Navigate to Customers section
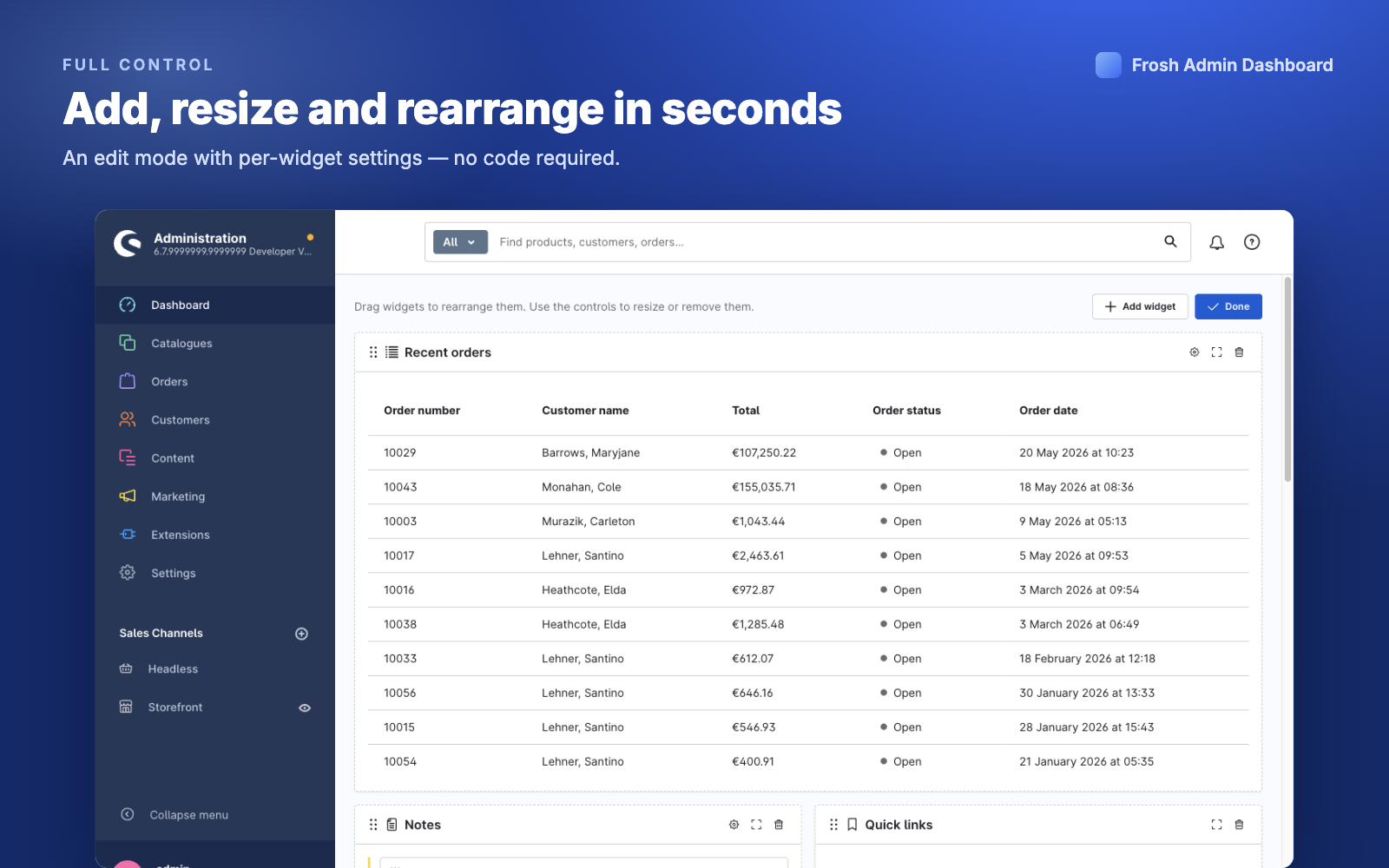 215,419
